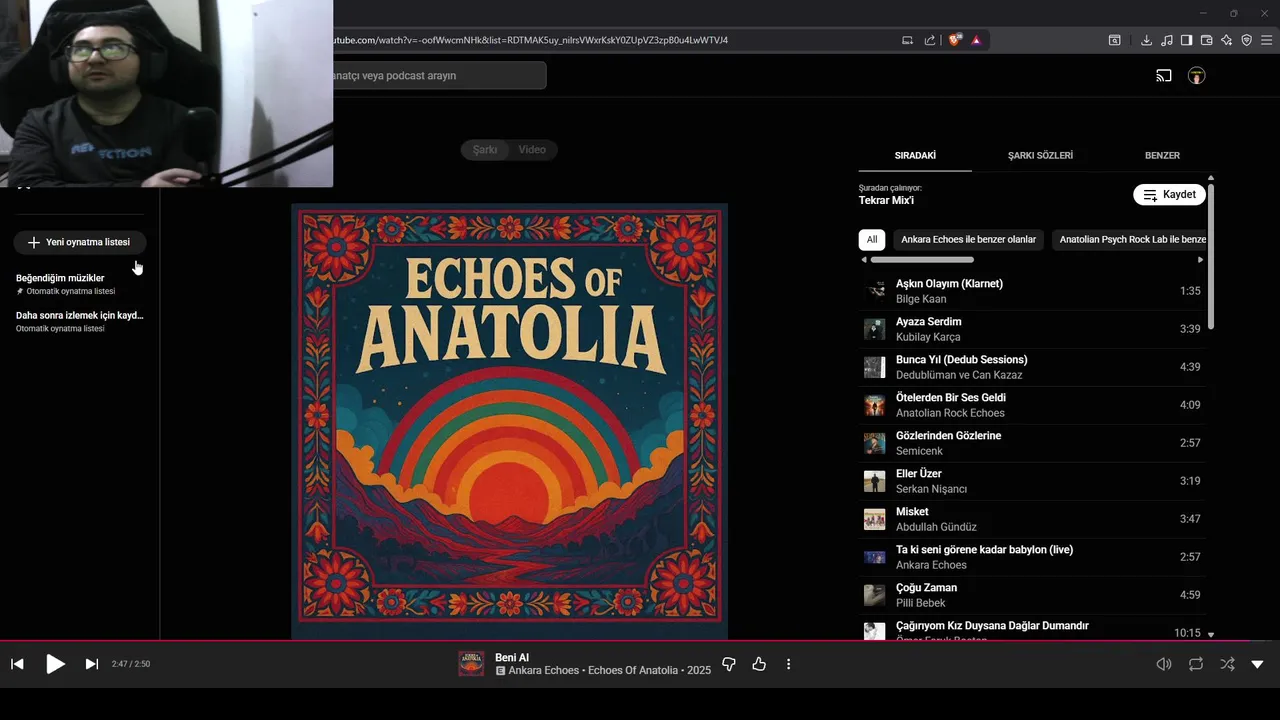This screenshot has width=1280, height=720.
Task: Open the Ankara Echoes artist link in player bar
Action: click(x=543, y=670)
